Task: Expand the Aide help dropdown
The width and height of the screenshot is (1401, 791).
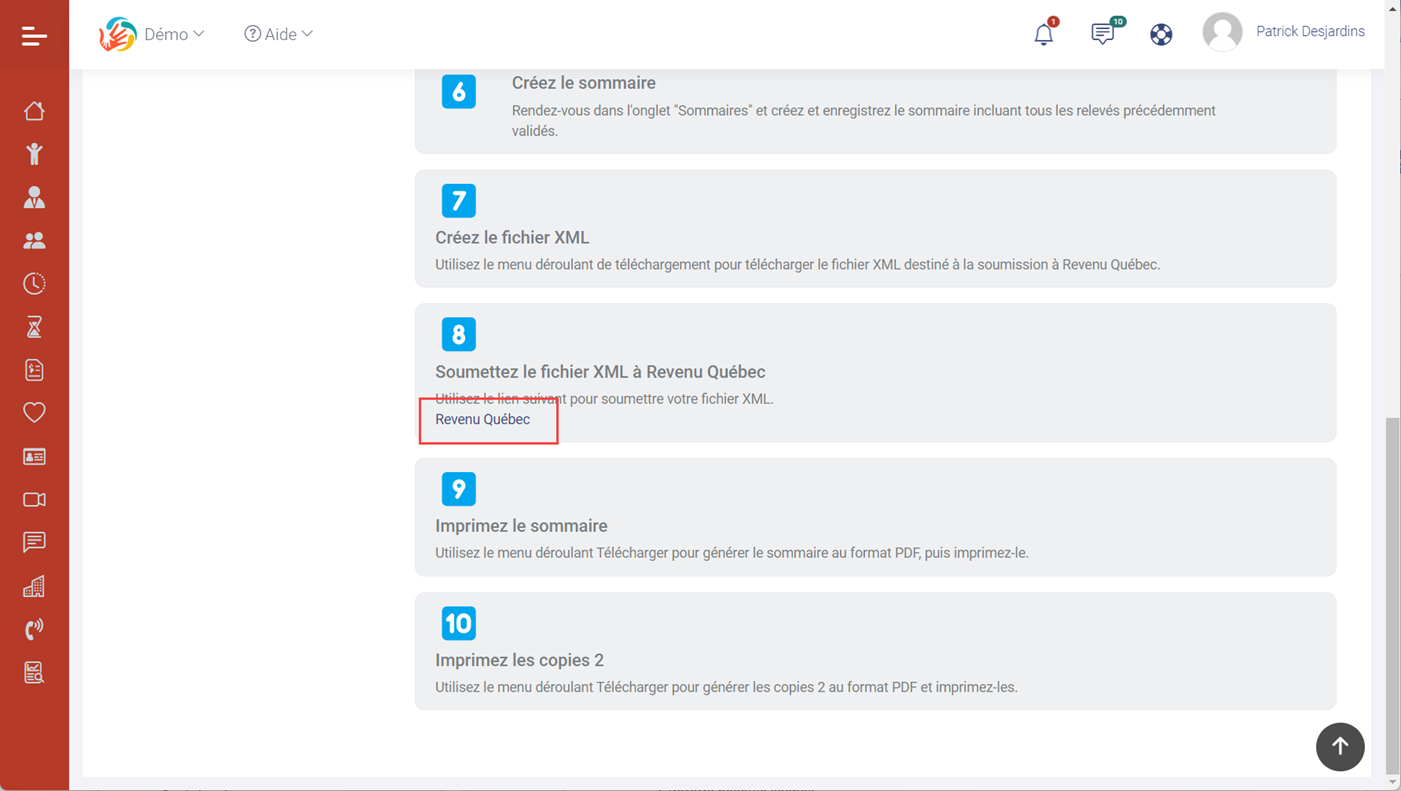Action: point(279,34)
